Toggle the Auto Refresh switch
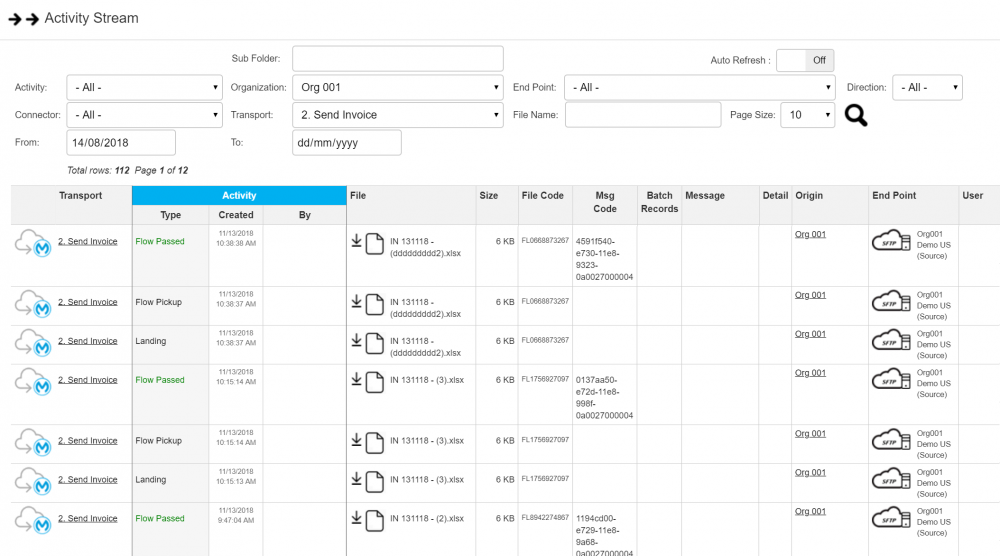1000x556 pixels. tap(805, 60)
